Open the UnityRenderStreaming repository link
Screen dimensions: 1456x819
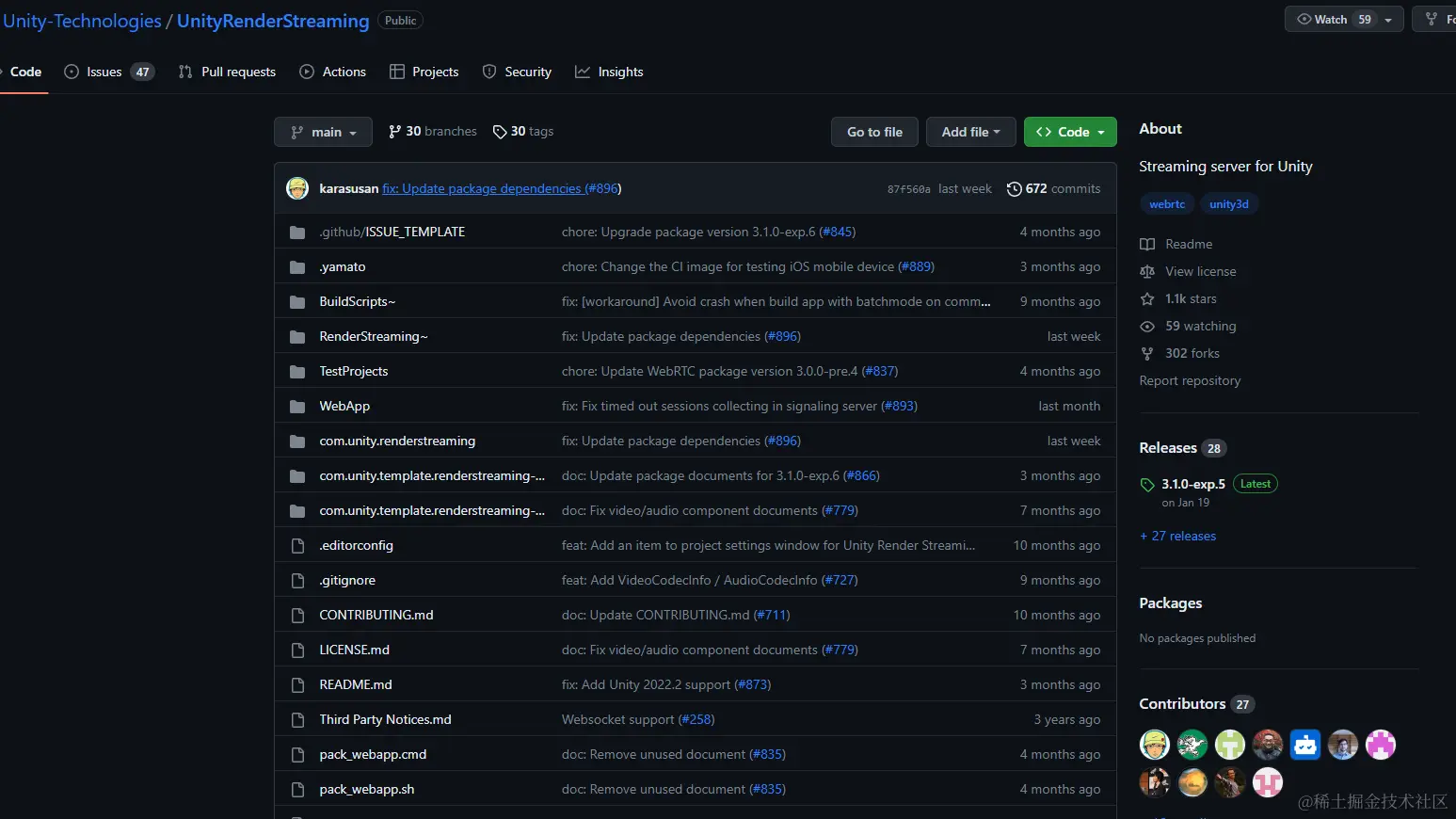click(273, 21)
